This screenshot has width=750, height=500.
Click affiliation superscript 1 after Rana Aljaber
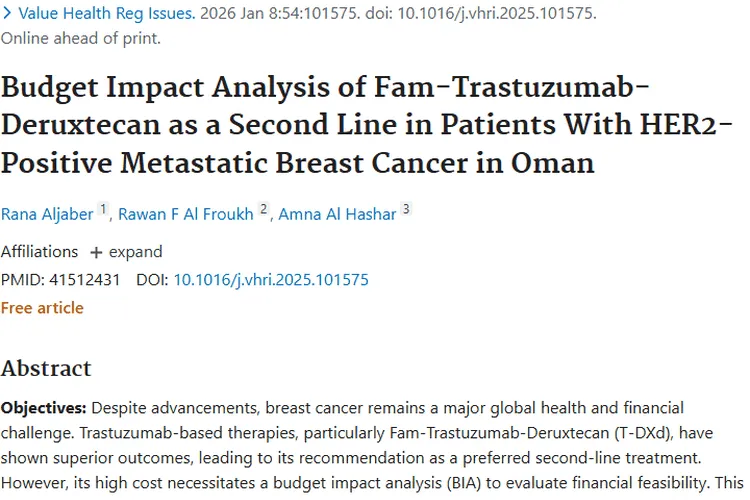(x=102, y=210)
